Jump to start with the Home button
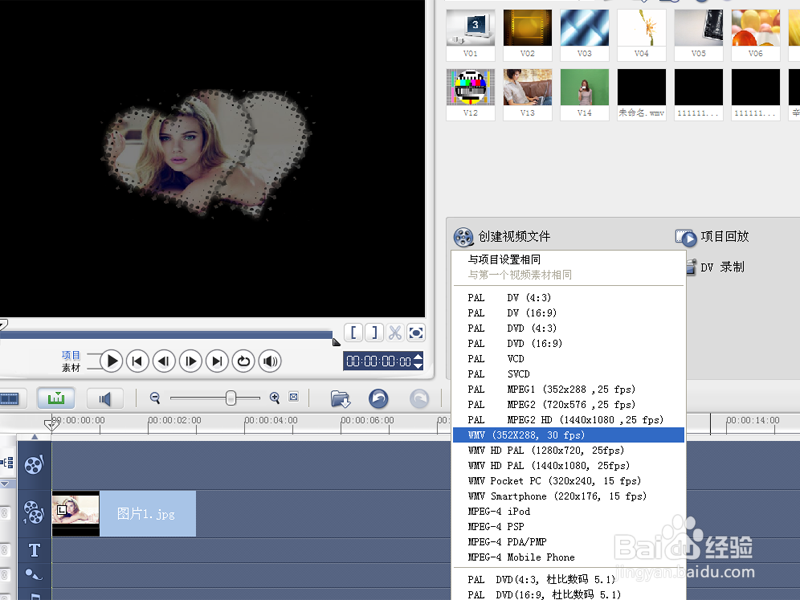Viewport: 800px width, 600px height. click(x=137, y=361)
